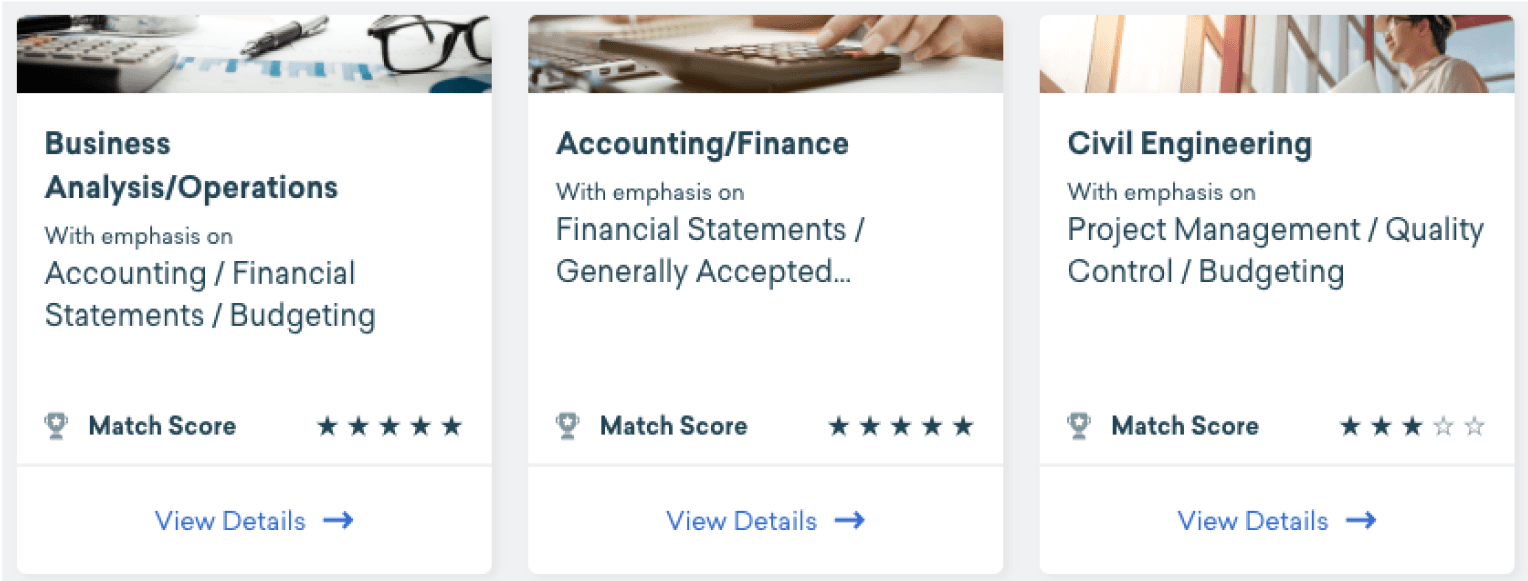Click the Civil Engineering three-star rating
This screenshot has height=581, width=1528.
pos(1412,427)
